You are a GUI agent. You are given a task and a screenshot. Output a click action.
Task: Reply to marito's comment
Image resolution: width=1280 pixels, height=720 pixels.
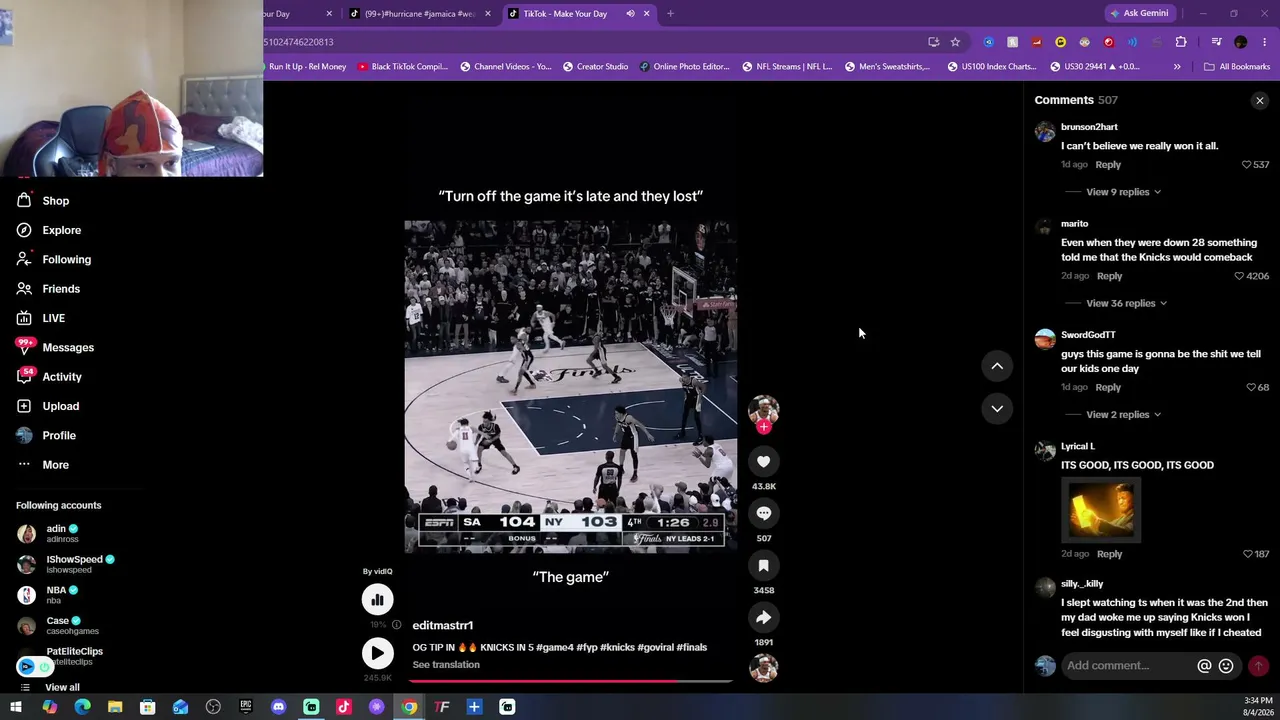[x=1109, y=276]
